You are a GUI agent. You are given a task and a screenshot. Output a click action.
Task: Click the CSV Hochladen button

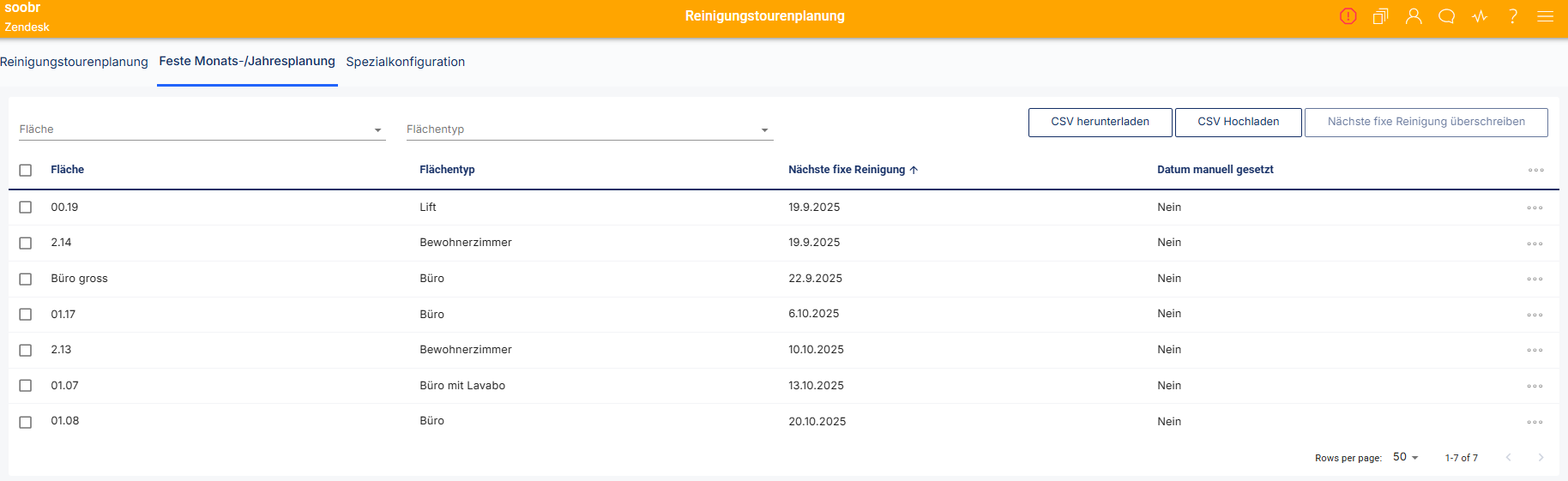point(1238,122)
